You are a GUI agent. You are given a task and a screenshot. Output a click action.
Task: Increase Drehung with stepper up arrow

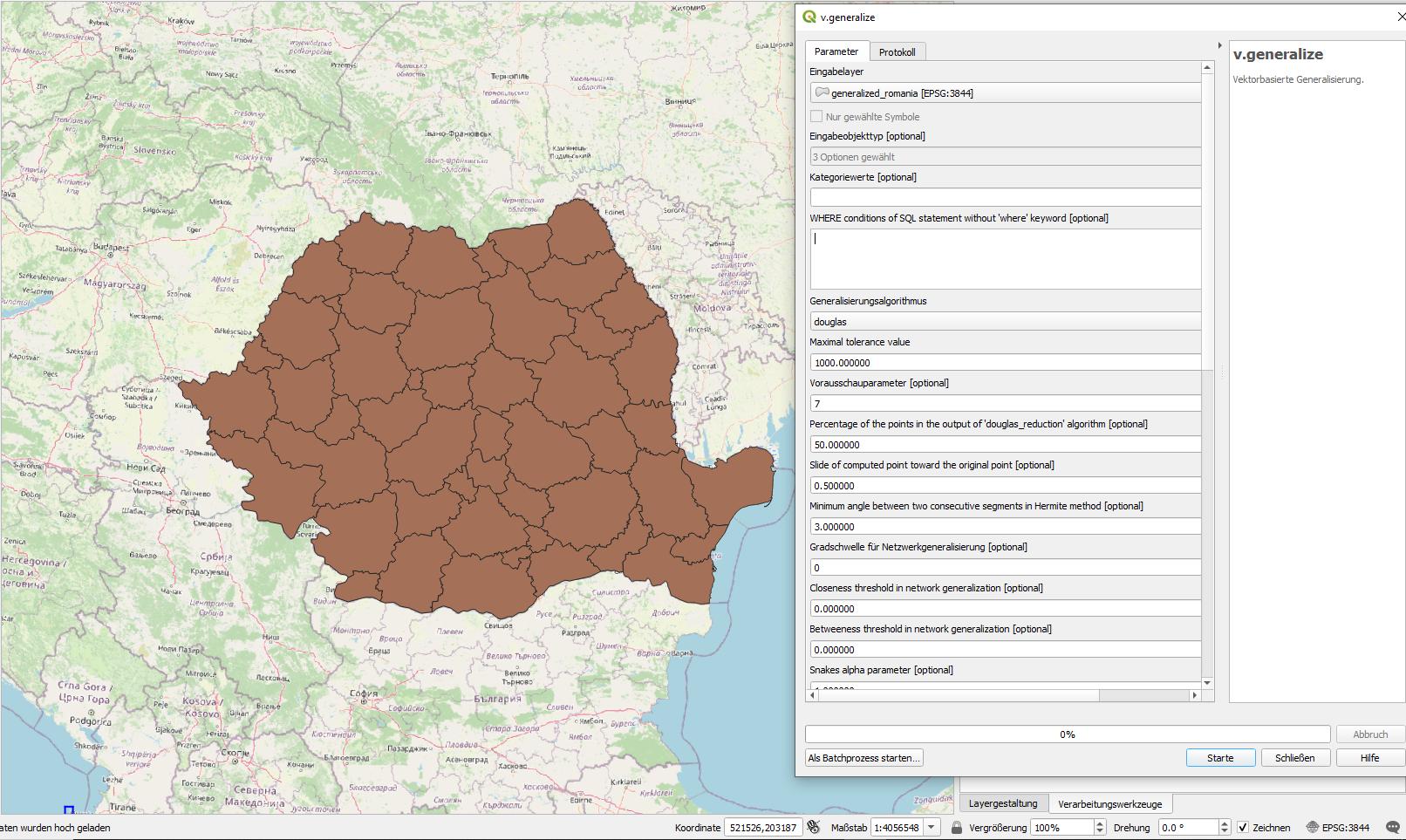(1225, 823)
